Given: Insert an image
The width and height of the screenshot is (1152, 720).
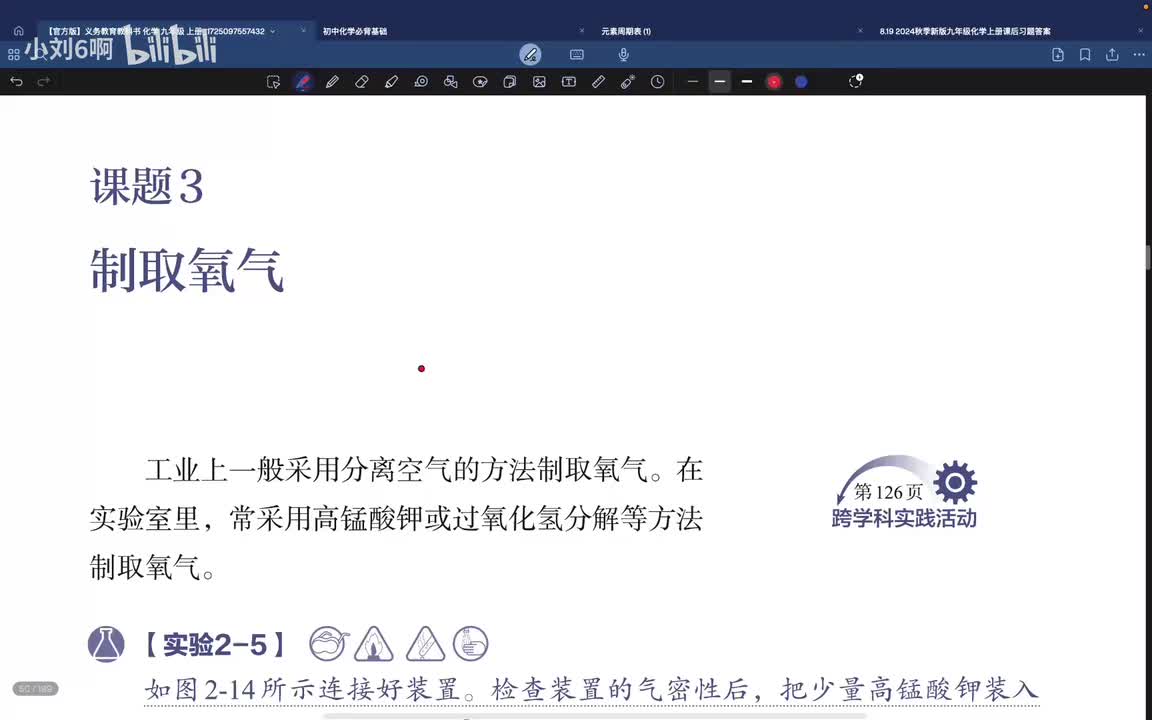Looking at the screenshot, I should [x=539, y=82].
